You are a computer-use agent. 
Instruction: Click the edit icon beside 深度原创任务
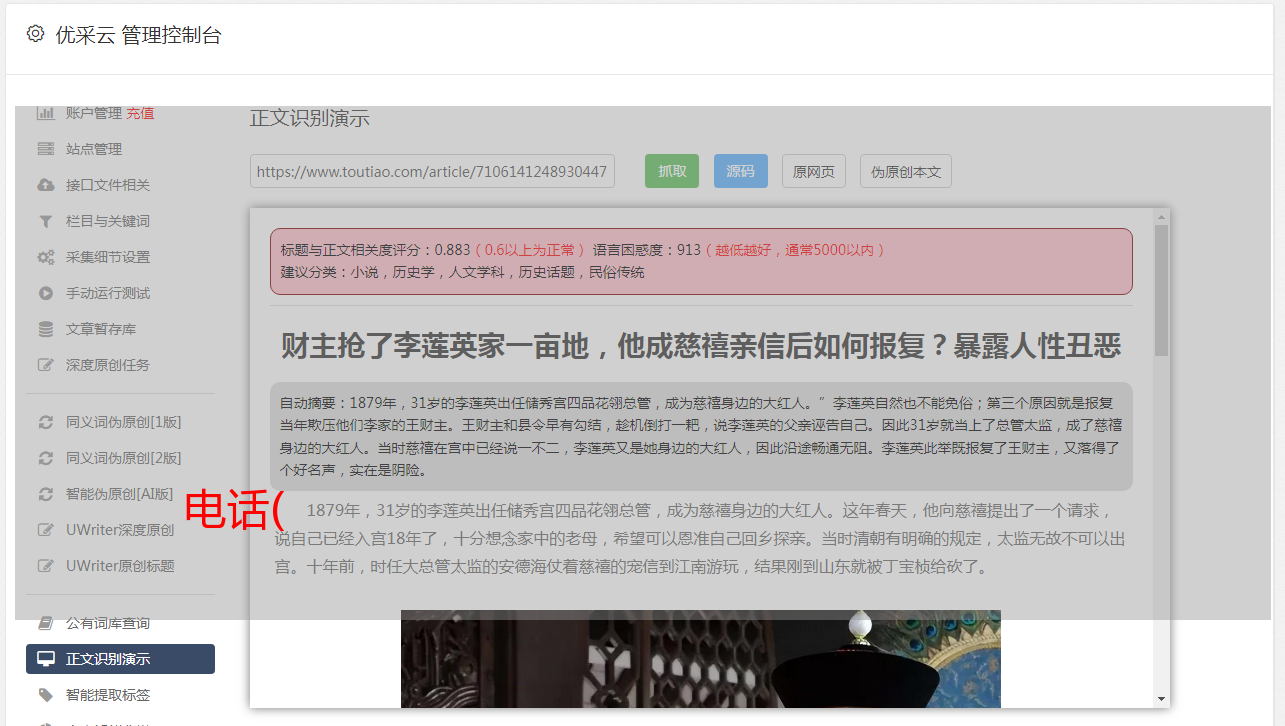click(45, 365)
